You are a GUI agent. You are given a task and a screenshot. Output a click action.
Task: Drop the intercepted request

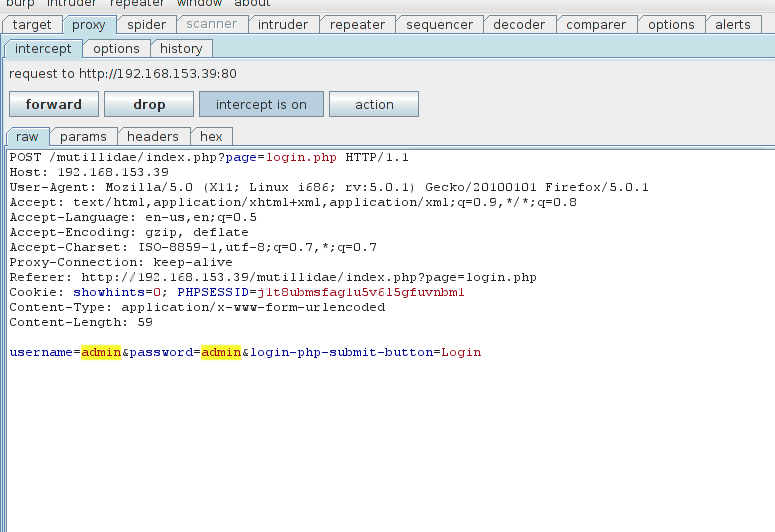pyautogui.click(x=149, y=104)
